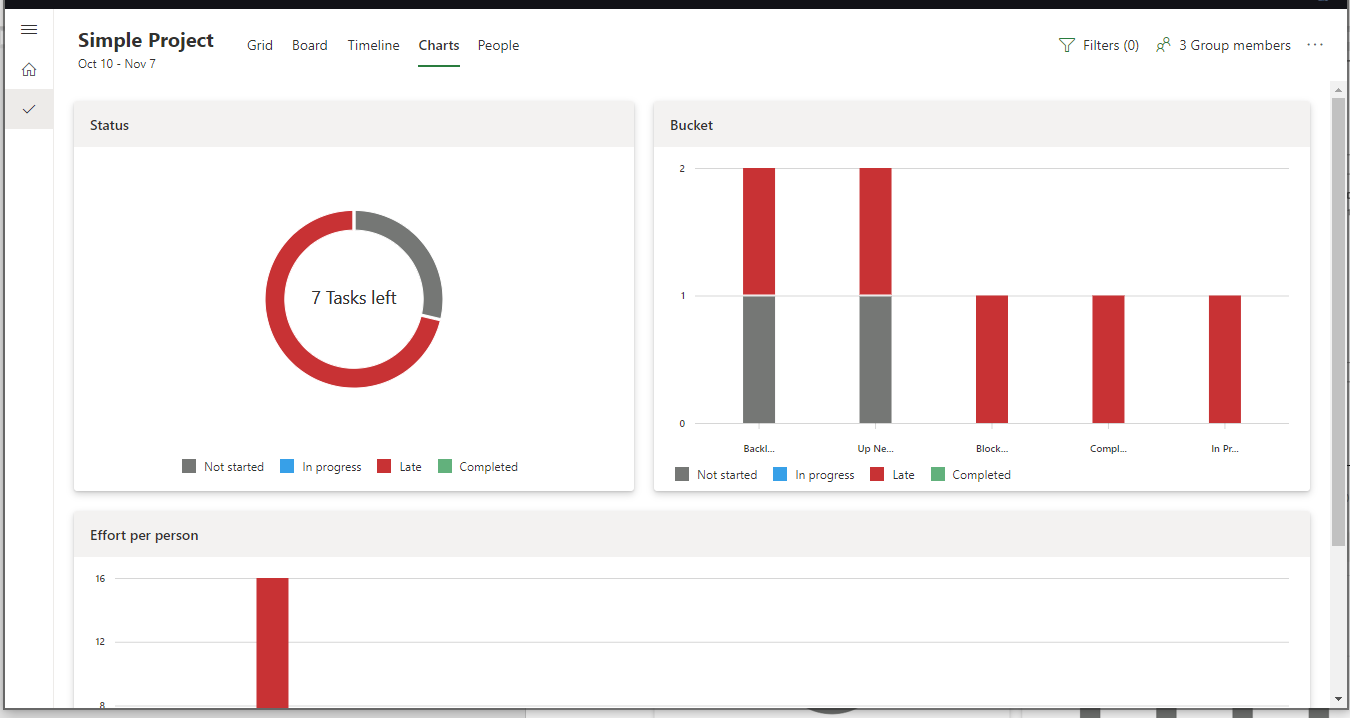Toggle Not started in Status chart legend
Screen dimensions: 1350x718
point(223,467)
